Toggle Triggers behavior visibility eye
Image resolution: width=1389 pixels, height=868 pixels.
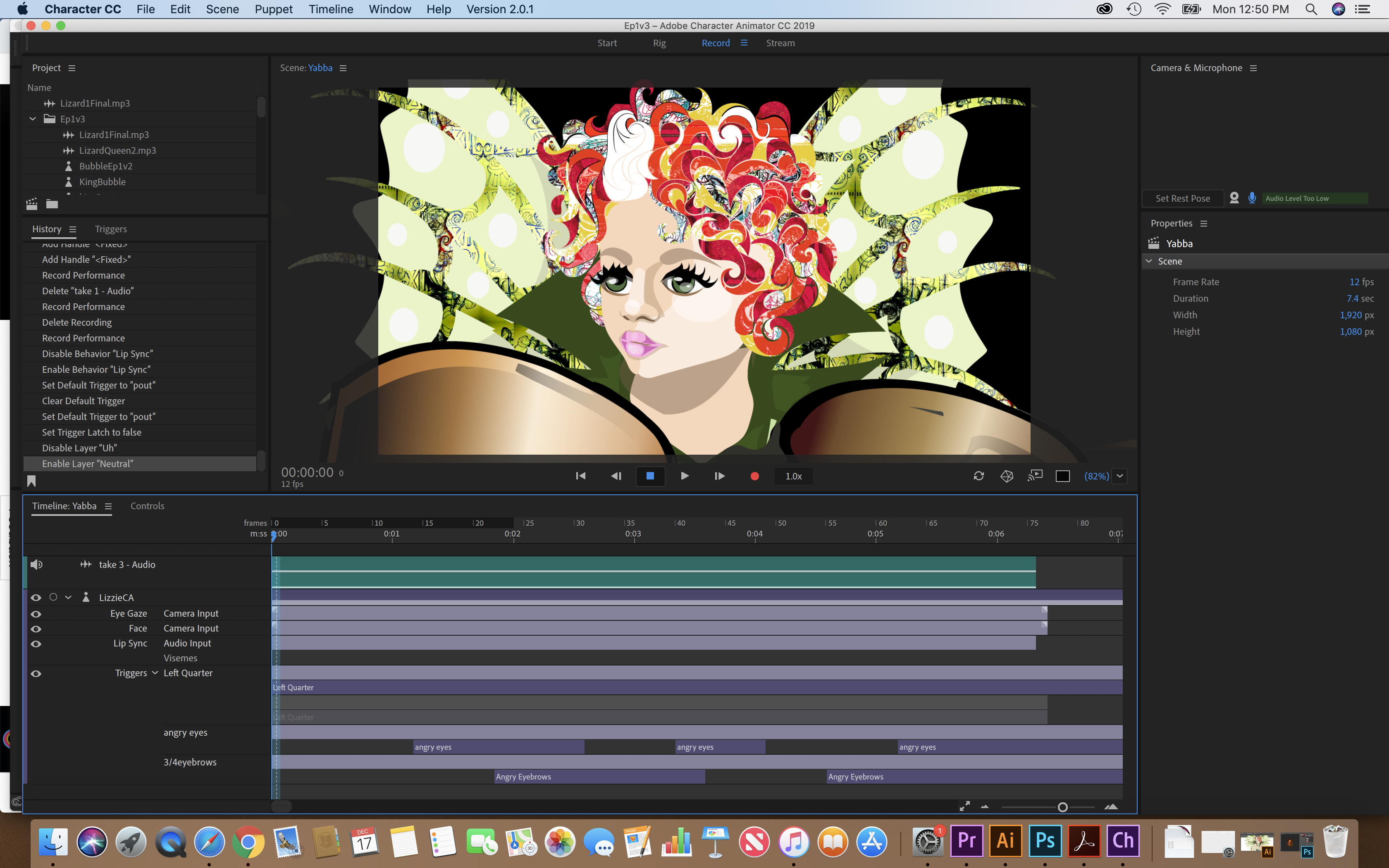pos(36,673)
